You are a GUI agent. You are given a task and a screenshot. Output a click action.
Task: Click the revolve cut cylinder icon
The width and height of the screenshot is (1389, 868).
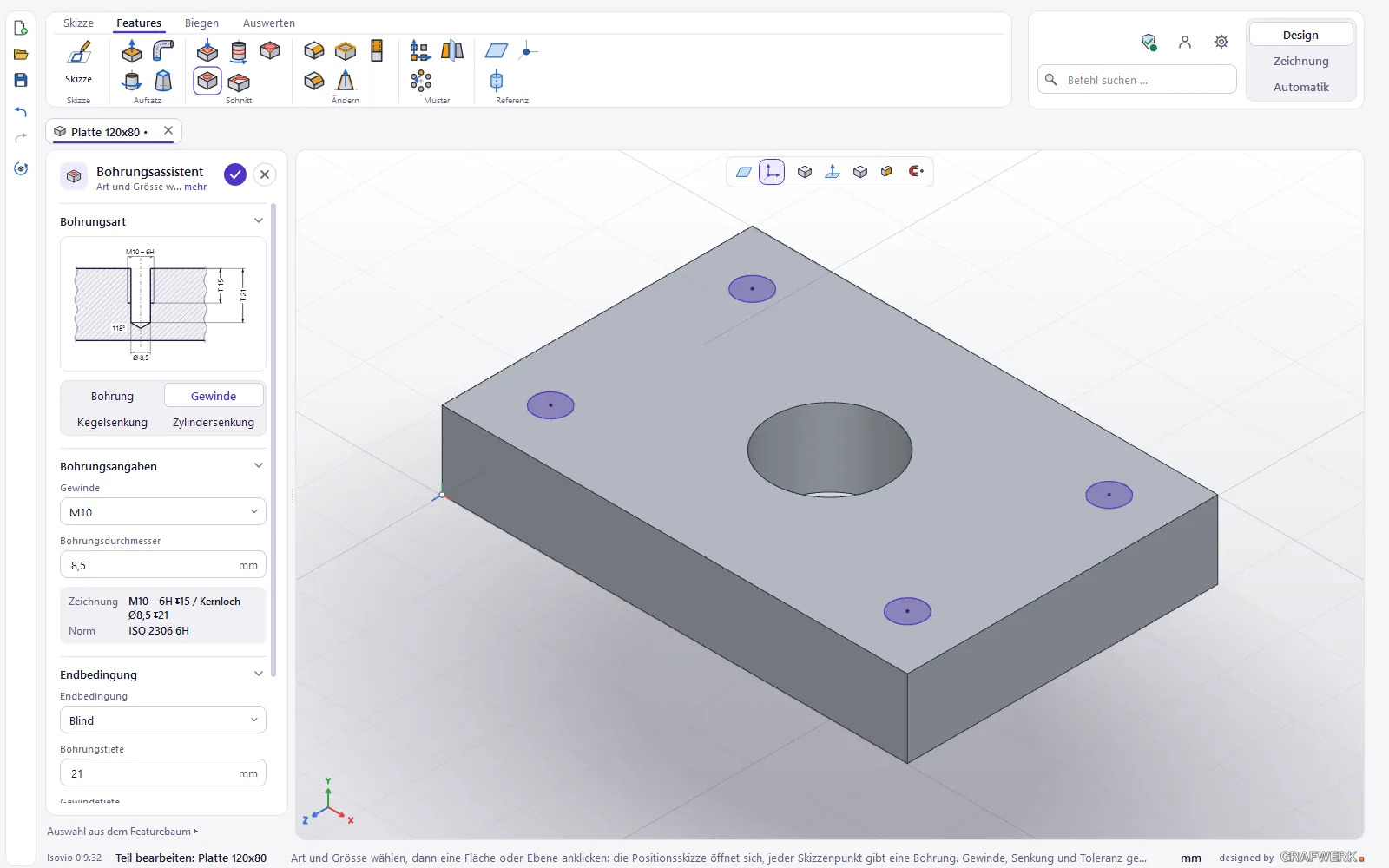click(239, 51)
